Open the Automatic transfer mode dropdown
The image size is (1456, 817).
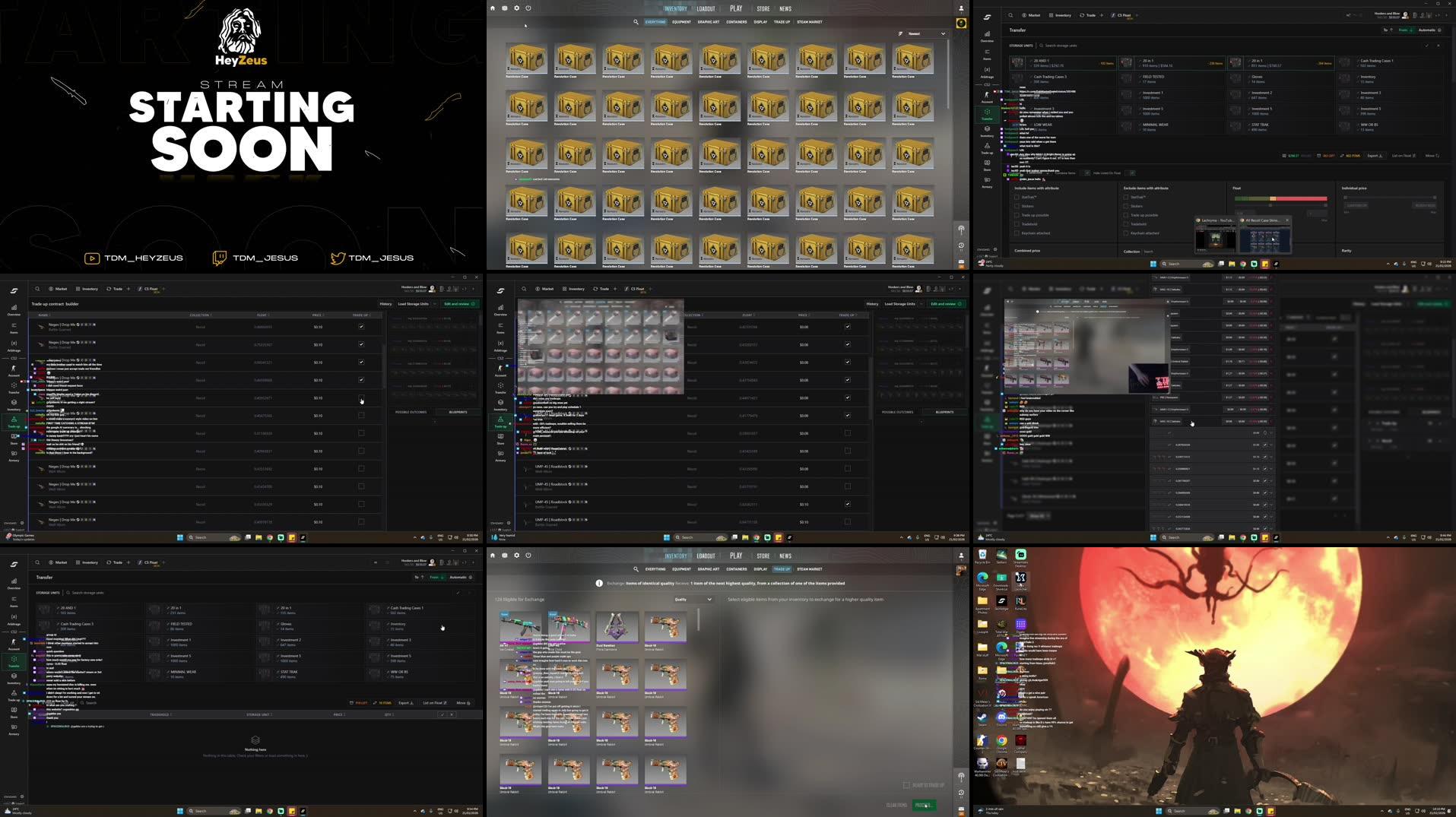[1427, 30]
